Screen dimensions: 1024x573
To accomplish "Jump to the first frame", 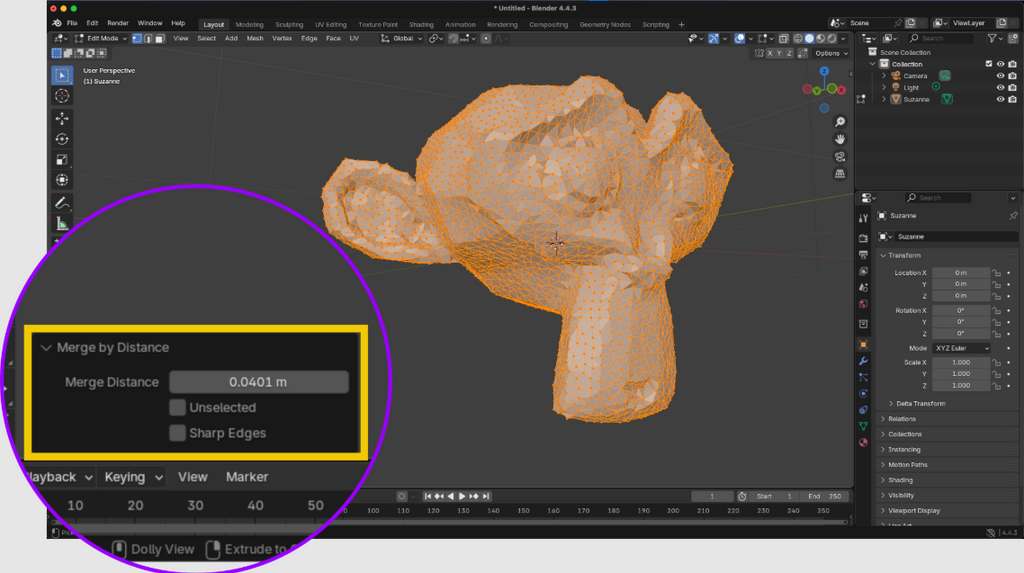I will pyautogui.click(x=428, y=497).
